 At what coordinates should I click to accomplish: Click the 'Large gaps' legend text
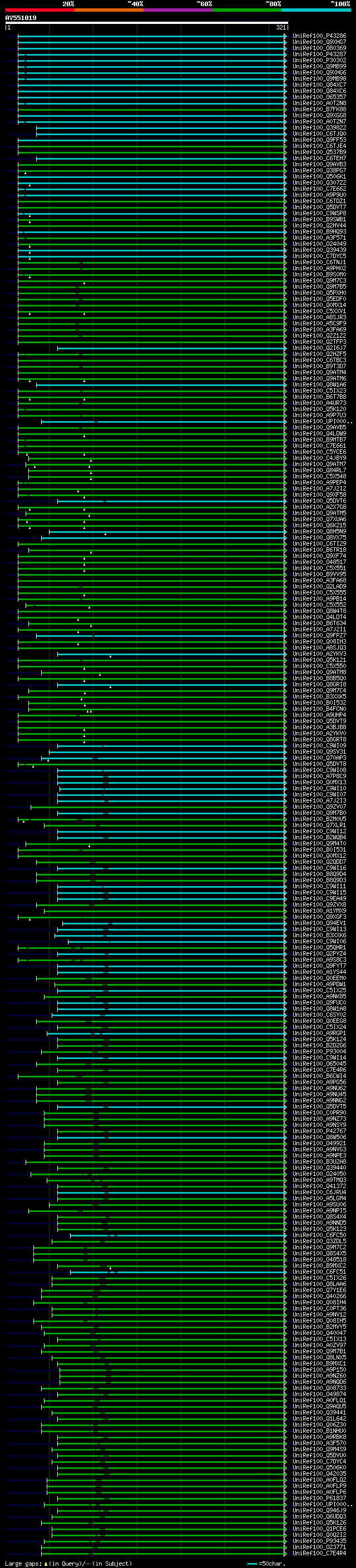coord(23,1563)
